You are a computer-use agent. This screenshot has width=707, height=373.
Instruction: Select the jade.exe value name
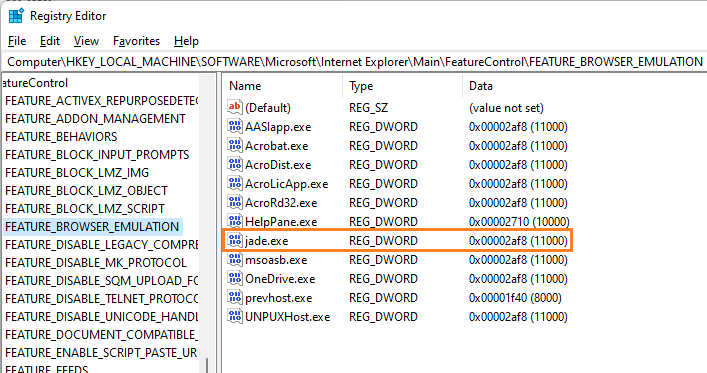[x=266, y=241]
